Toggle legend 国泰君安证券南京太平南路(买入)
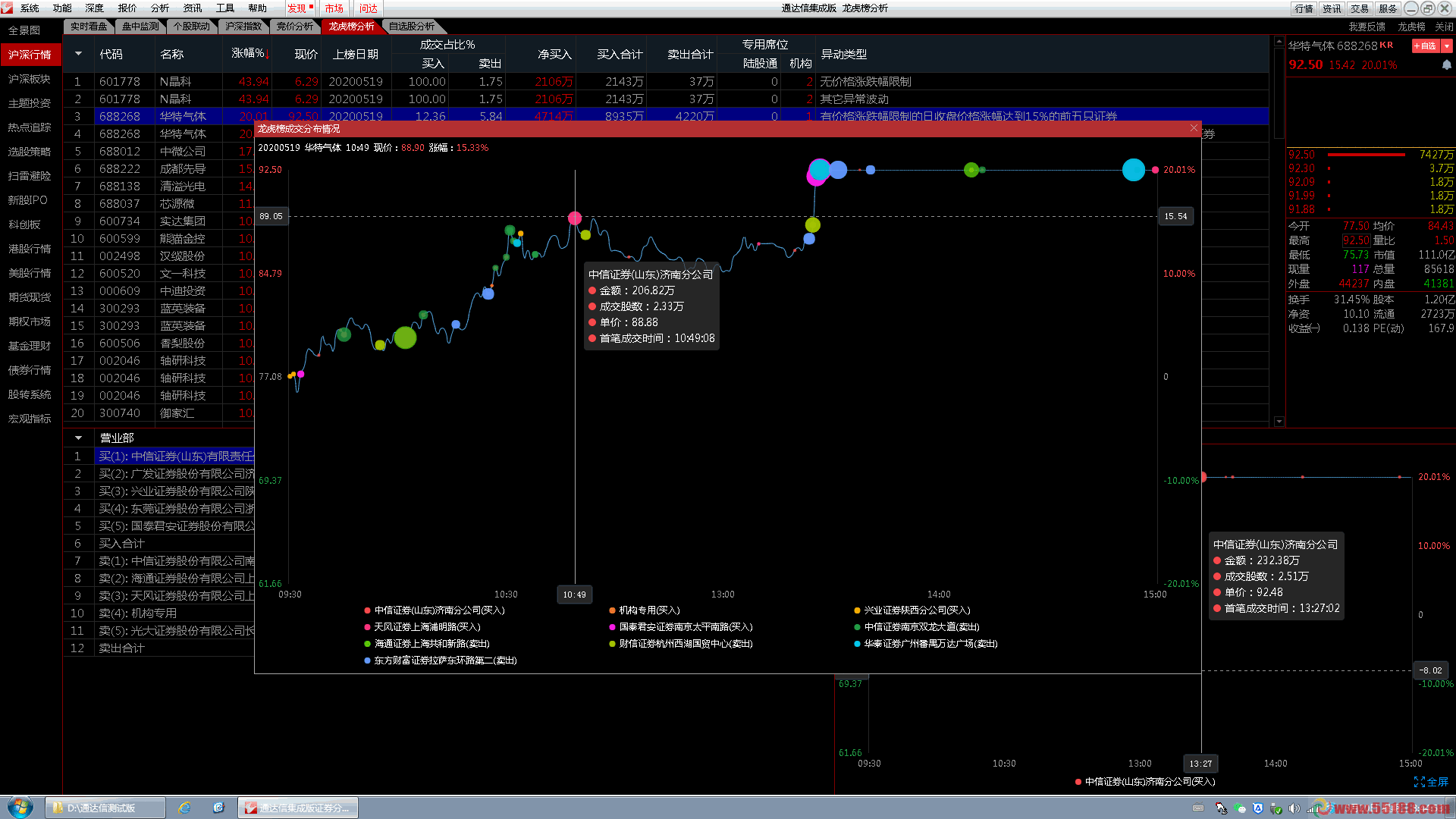Screen dimensions: 1456x819 681,627
